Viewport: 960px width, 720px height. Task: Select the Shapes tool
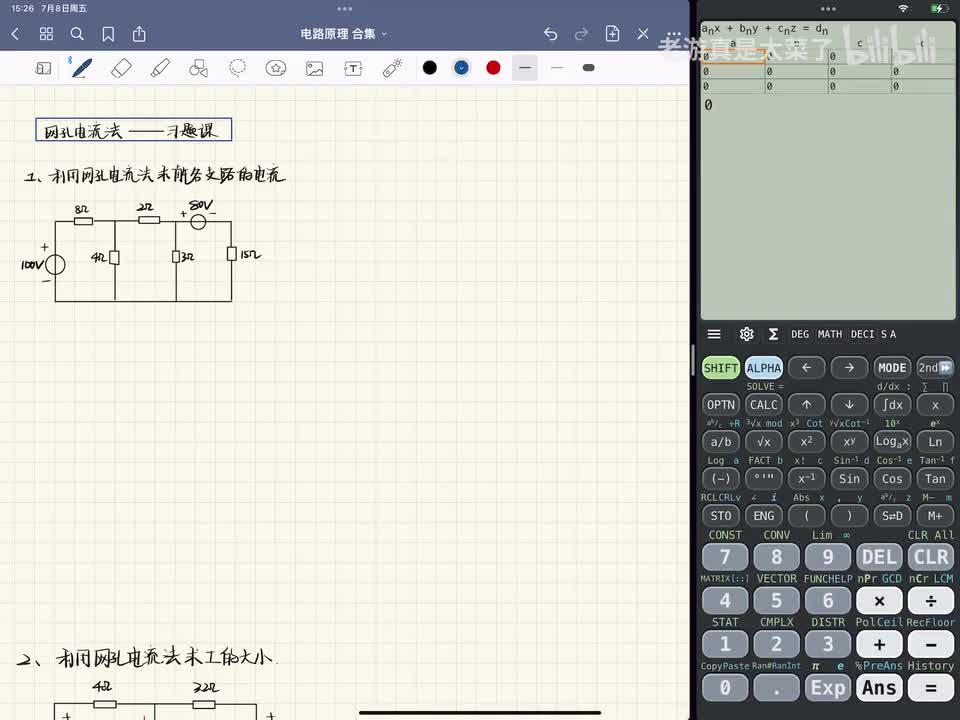(198, 68)
